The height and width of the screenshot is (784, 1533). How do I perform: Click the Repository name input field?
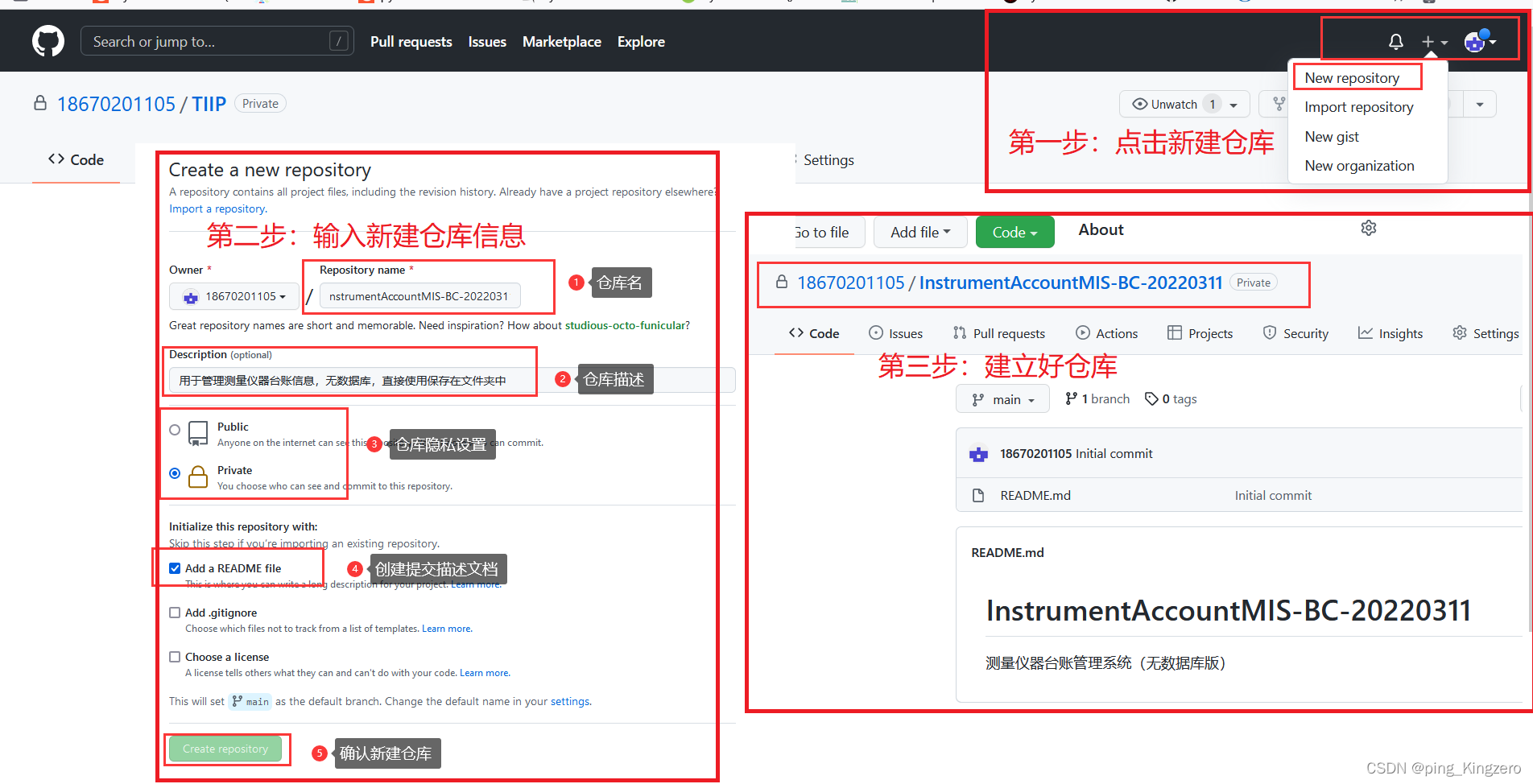point(420,296)
